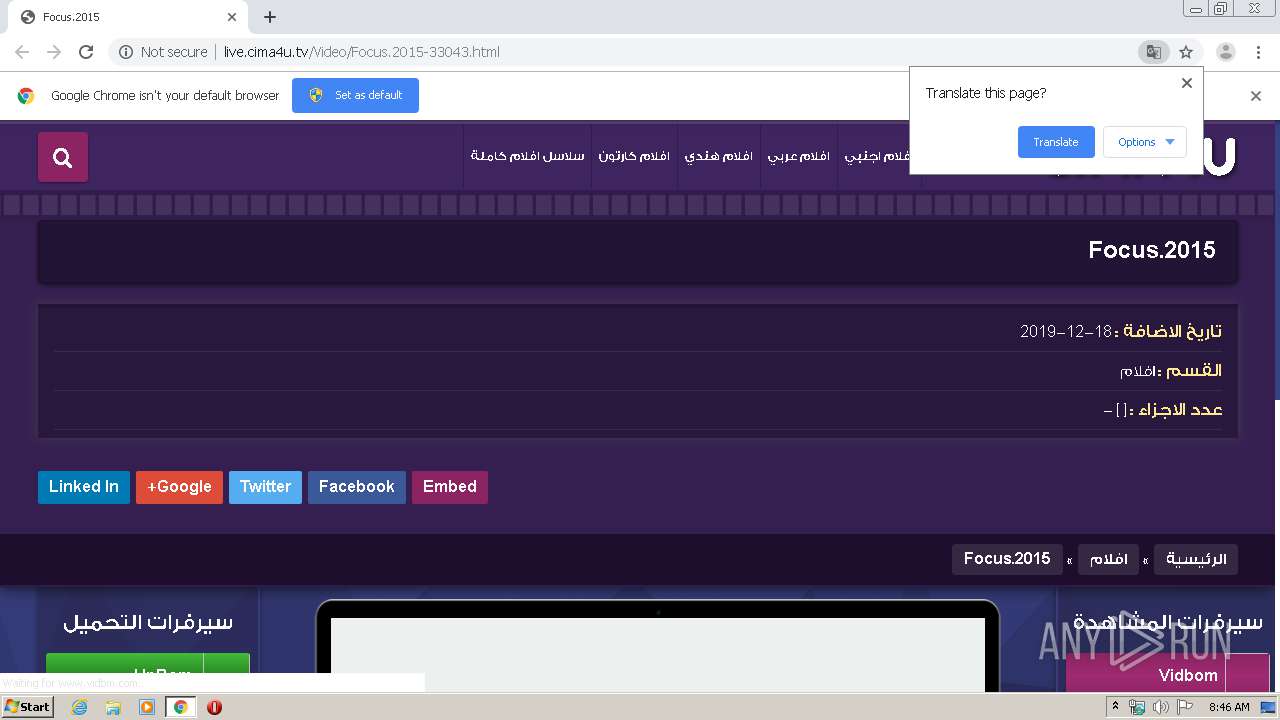Click the سيرفرات التحميل heading
The image size is (1280, 720).
coord(148,622)
